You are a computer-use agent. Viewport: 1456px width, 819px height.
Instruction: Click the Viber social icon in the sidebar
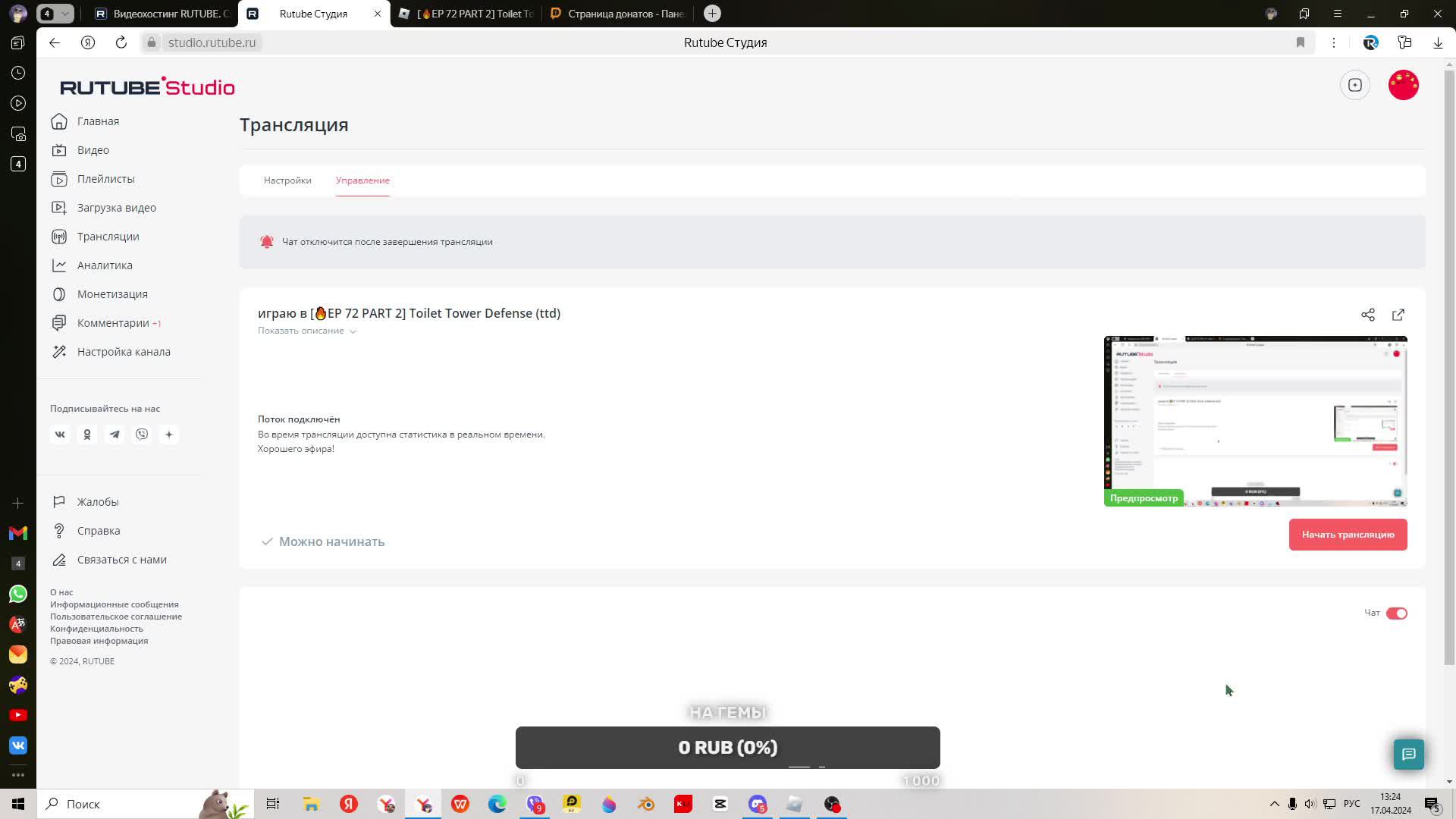pyautogui.click(x=142, y=435)
